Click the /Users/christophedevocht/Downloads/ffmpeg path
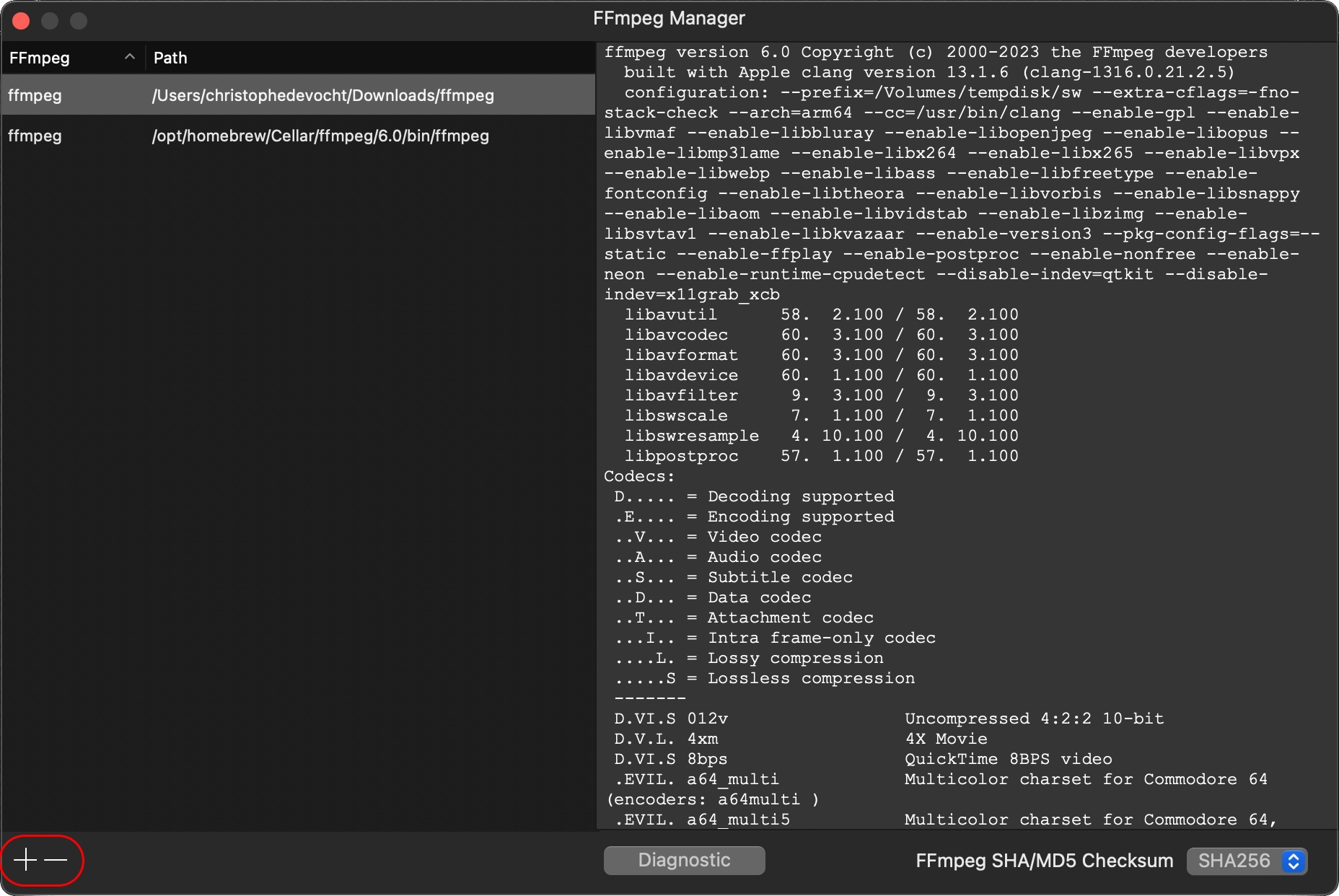 pos(323,95)
